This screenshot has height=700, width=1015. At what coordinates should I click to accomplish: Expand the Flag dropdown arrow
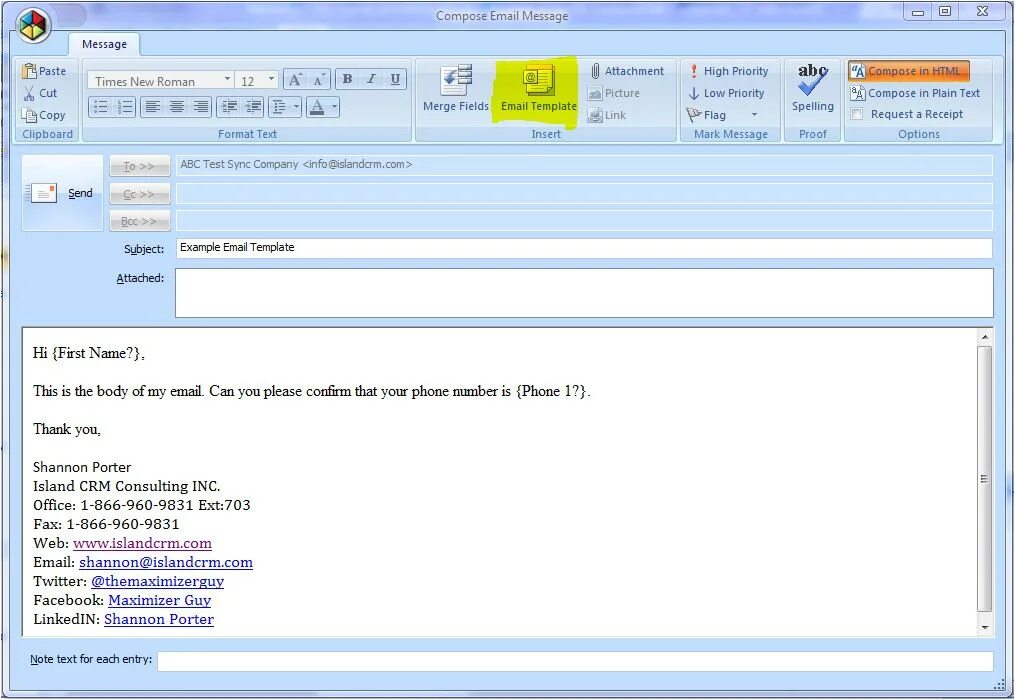[x=754, y=115]
